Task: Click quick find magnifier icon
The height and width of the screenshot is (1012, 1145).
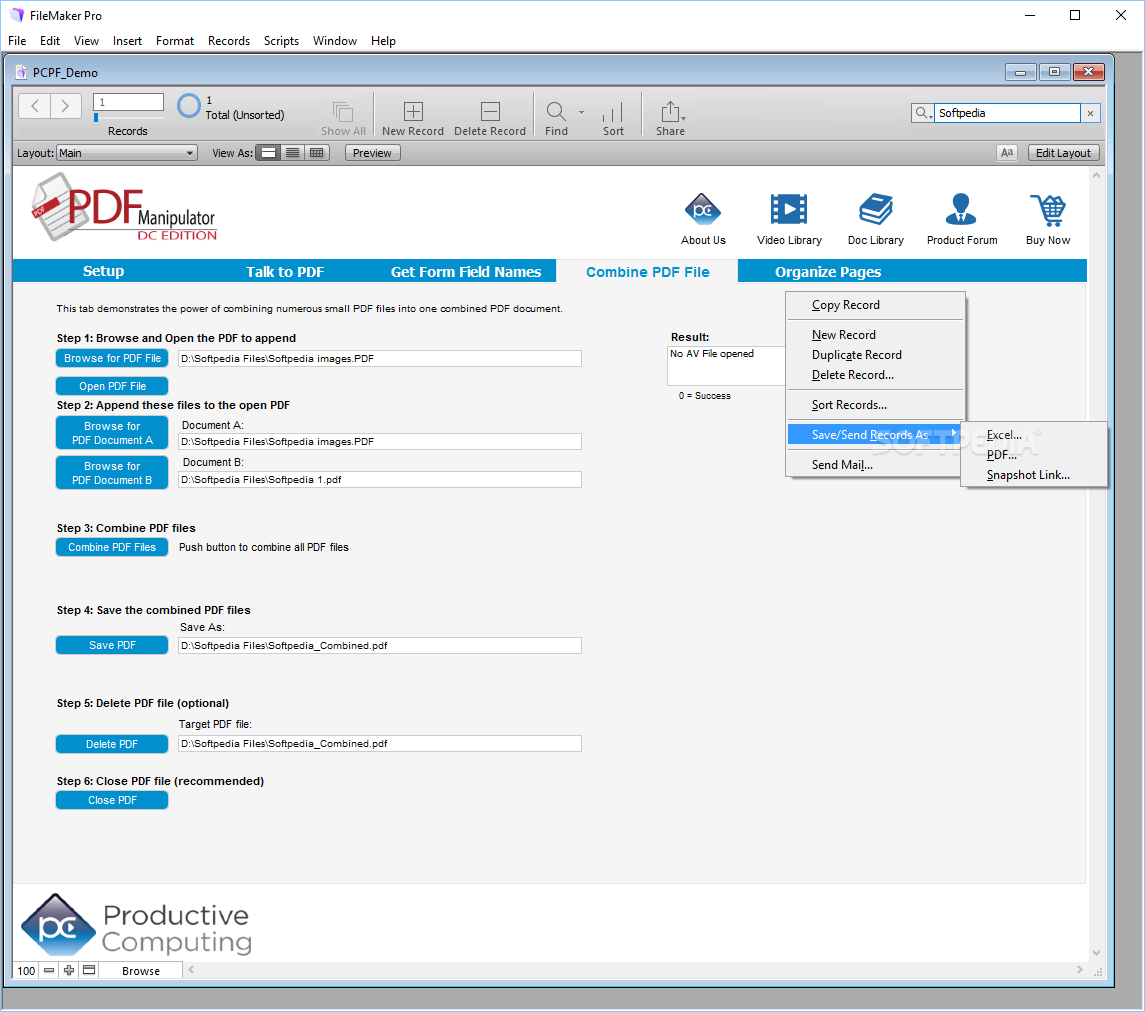Action: point(922,113)
